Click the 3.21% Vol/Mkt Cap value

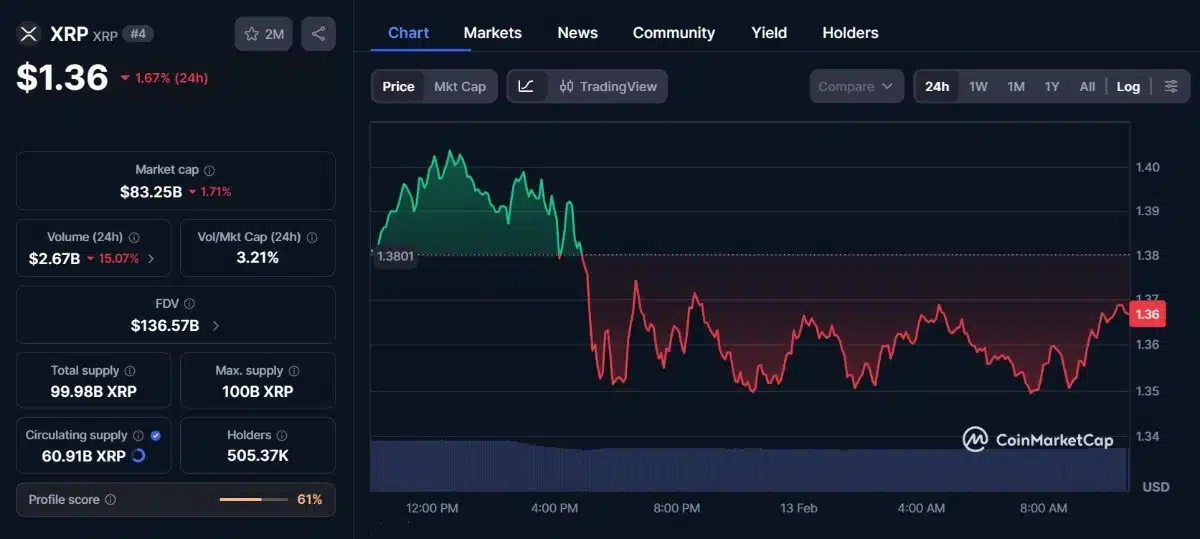click(257, 258)
